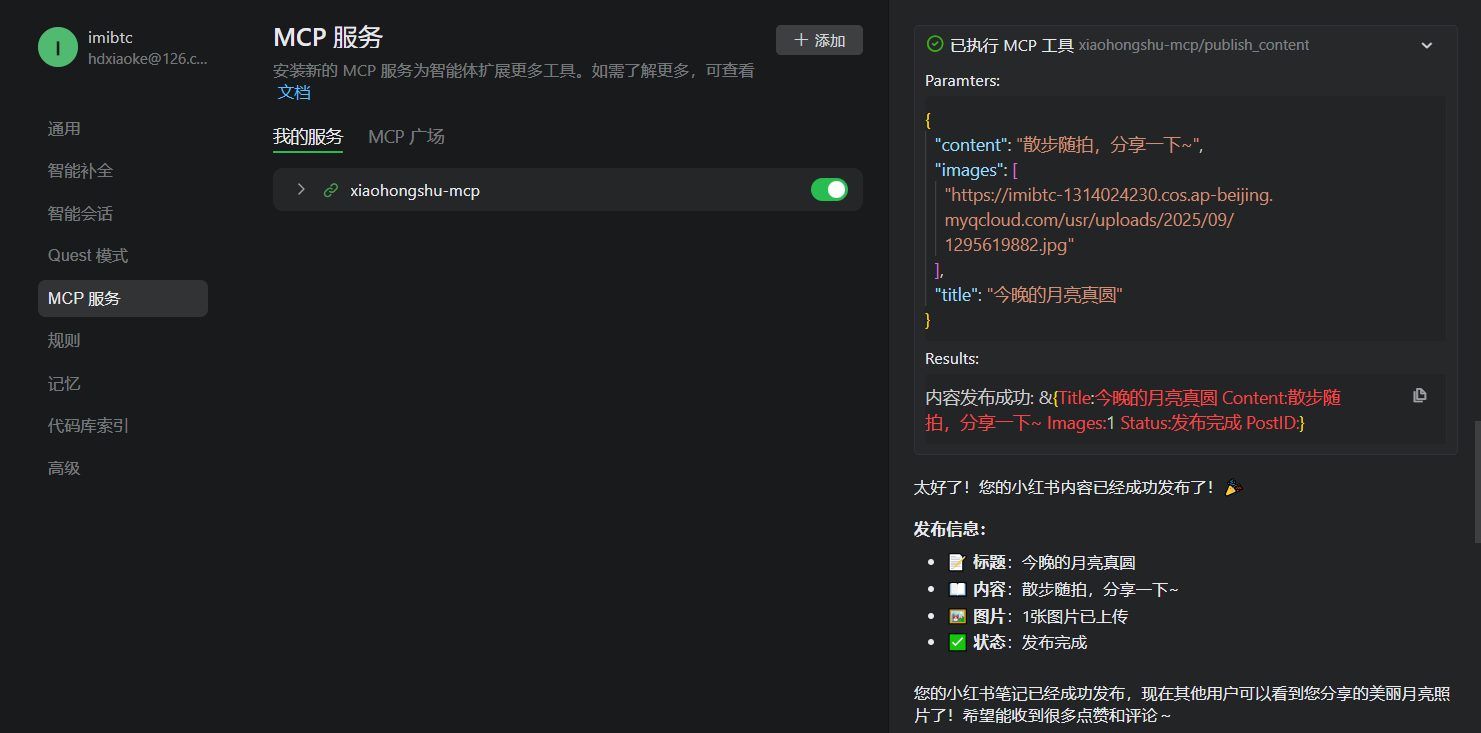Navigate to 代码库索引 settings
1481x733 pixels.
[88, 426]
